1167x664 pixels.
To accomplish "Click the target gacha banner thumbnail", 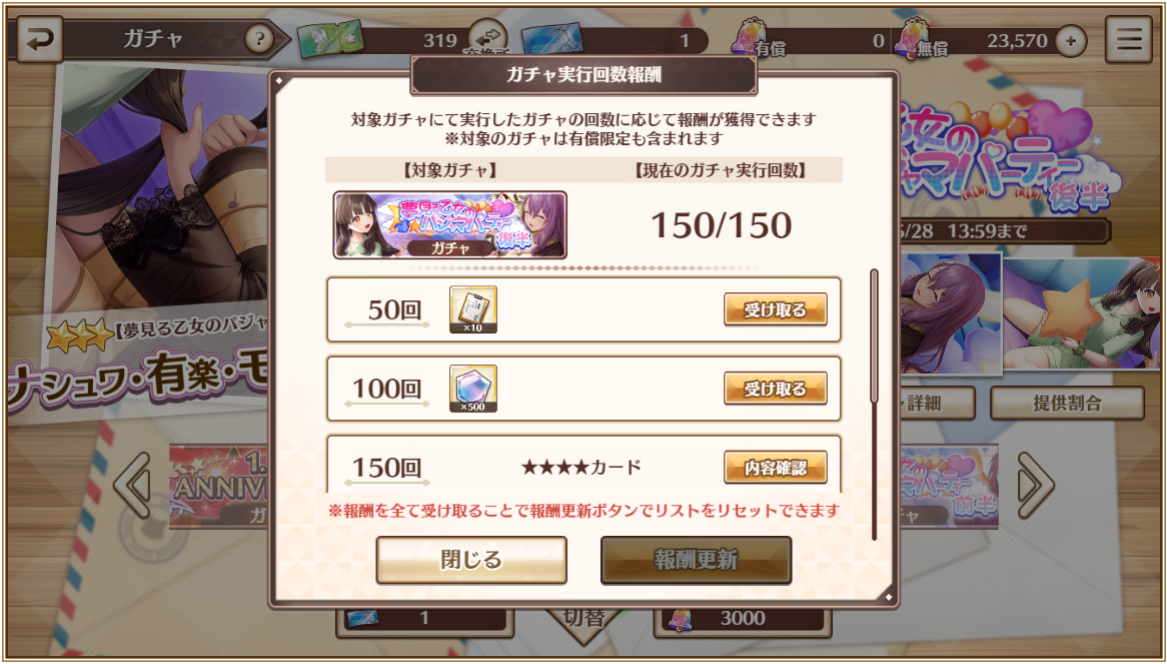I will [450, 225].
